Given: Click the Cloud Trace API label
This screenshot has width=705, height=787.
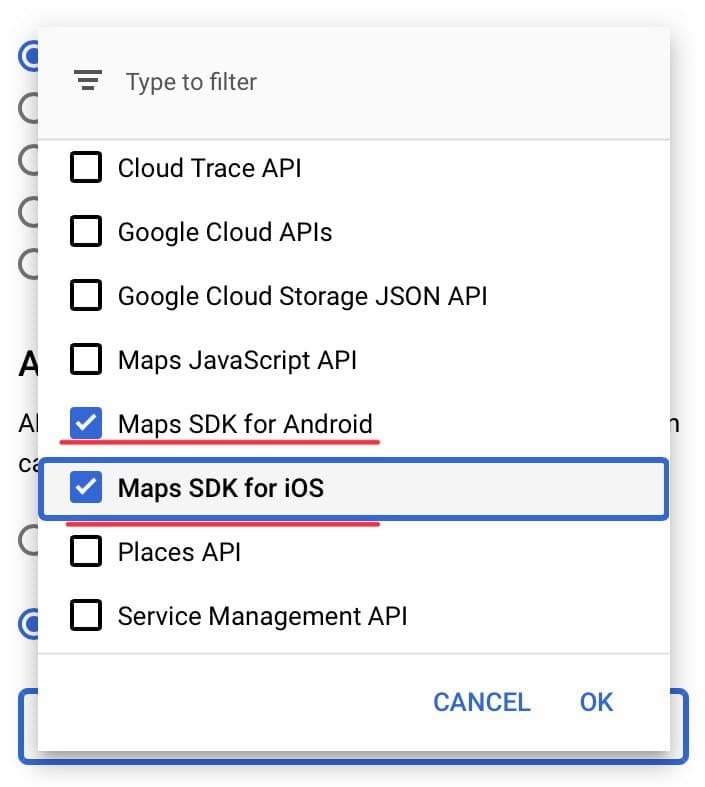Looking at the screenshot, I should coord(209,168).
